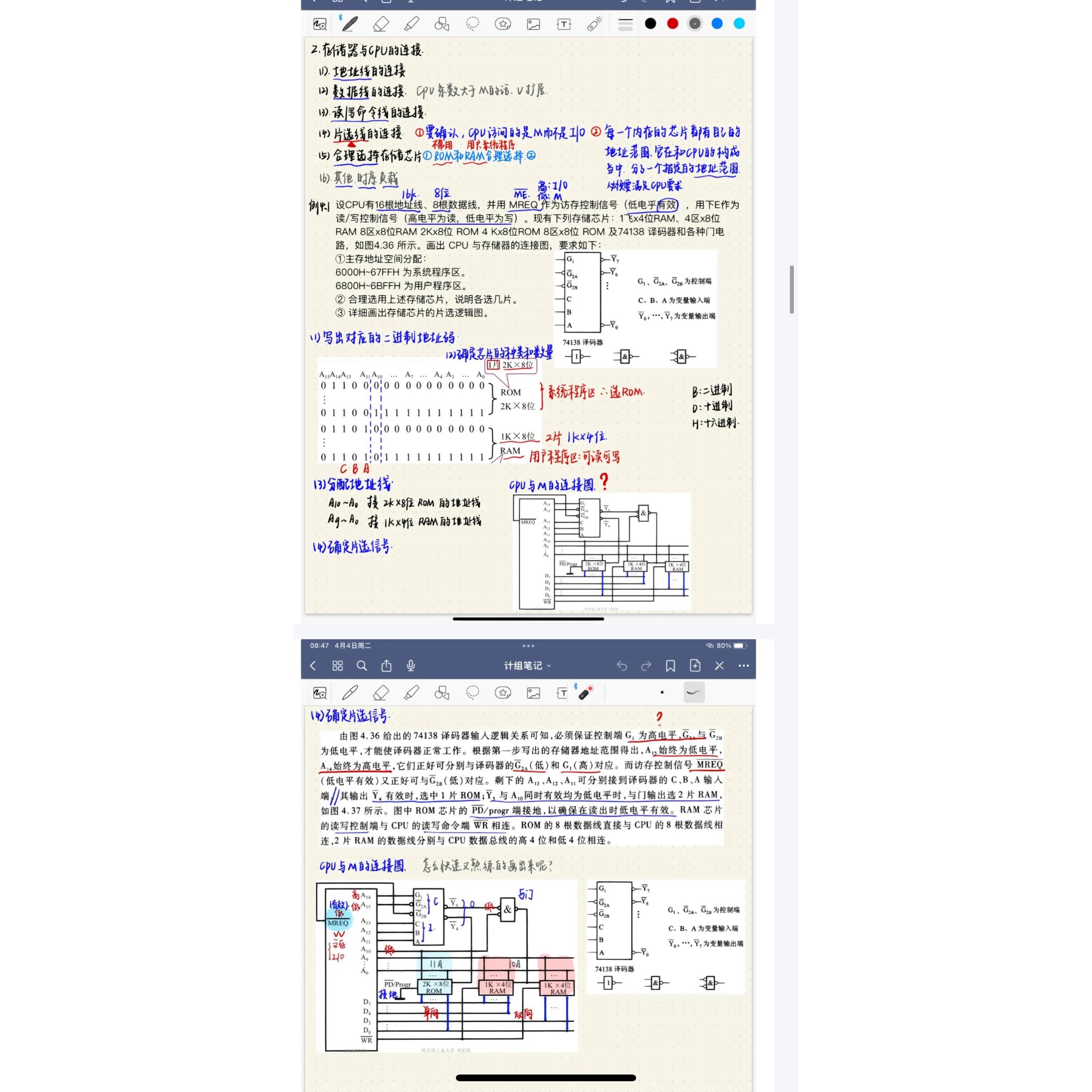The width and height of the screenshot is (1092, 1092).
Task: Open the Shapes tool in lower toolbar
Action: tap(442, 693)
